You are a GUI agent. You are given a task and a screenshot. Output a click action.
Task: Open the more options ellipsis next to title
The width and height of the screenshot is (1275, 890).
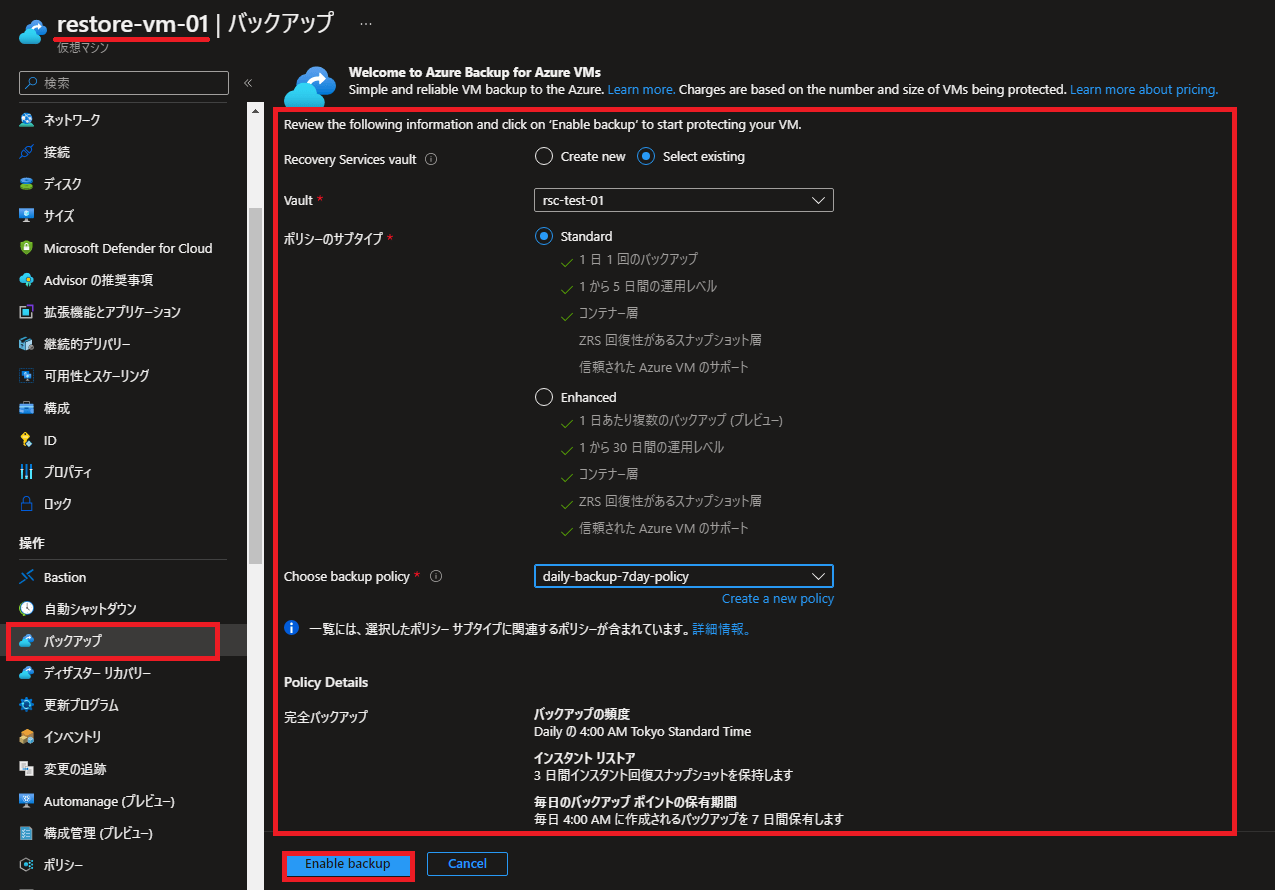tap(366, 22)
